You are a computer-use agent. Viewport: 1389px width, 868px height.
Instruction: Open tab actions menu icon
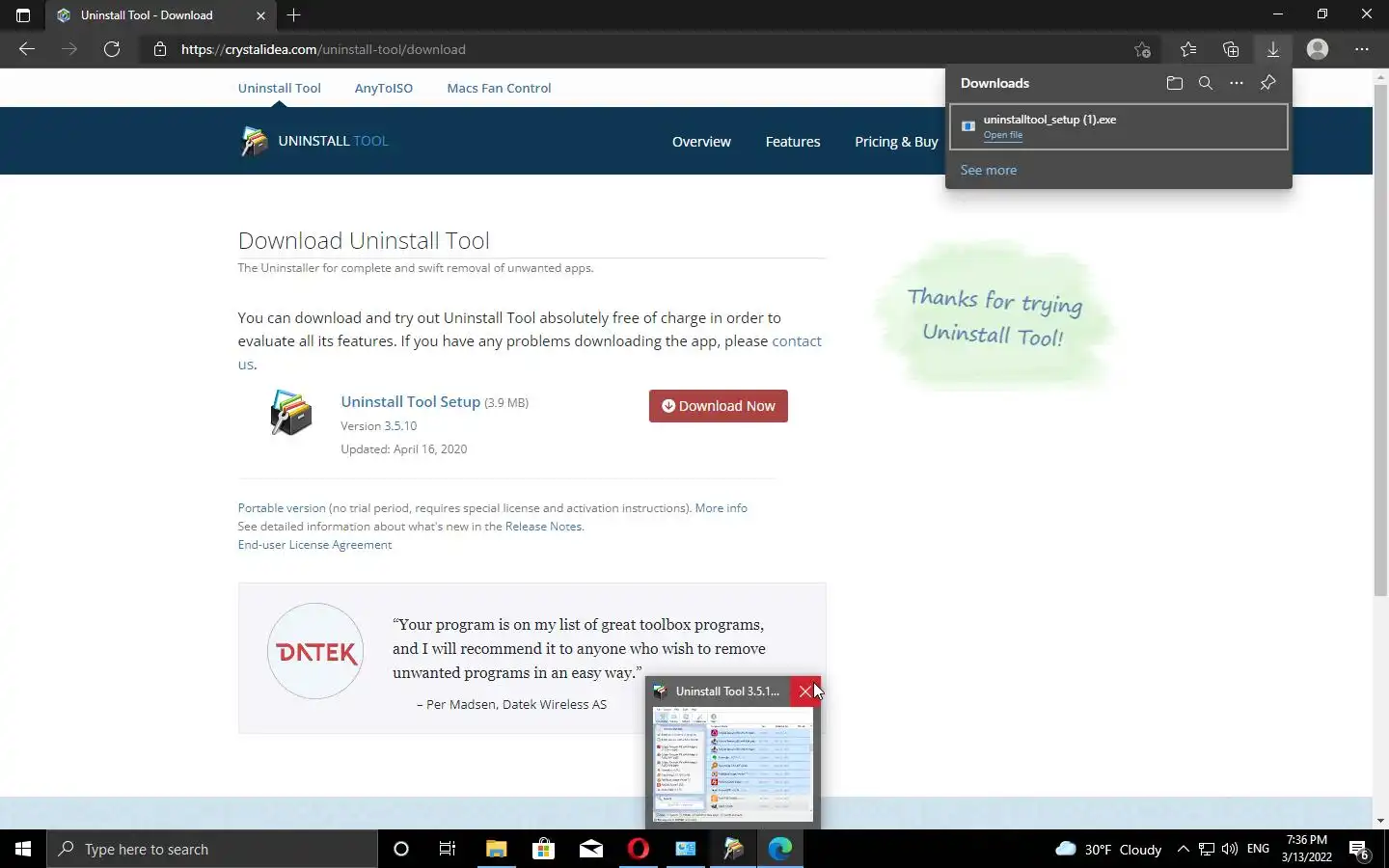(x=23, y=14)
